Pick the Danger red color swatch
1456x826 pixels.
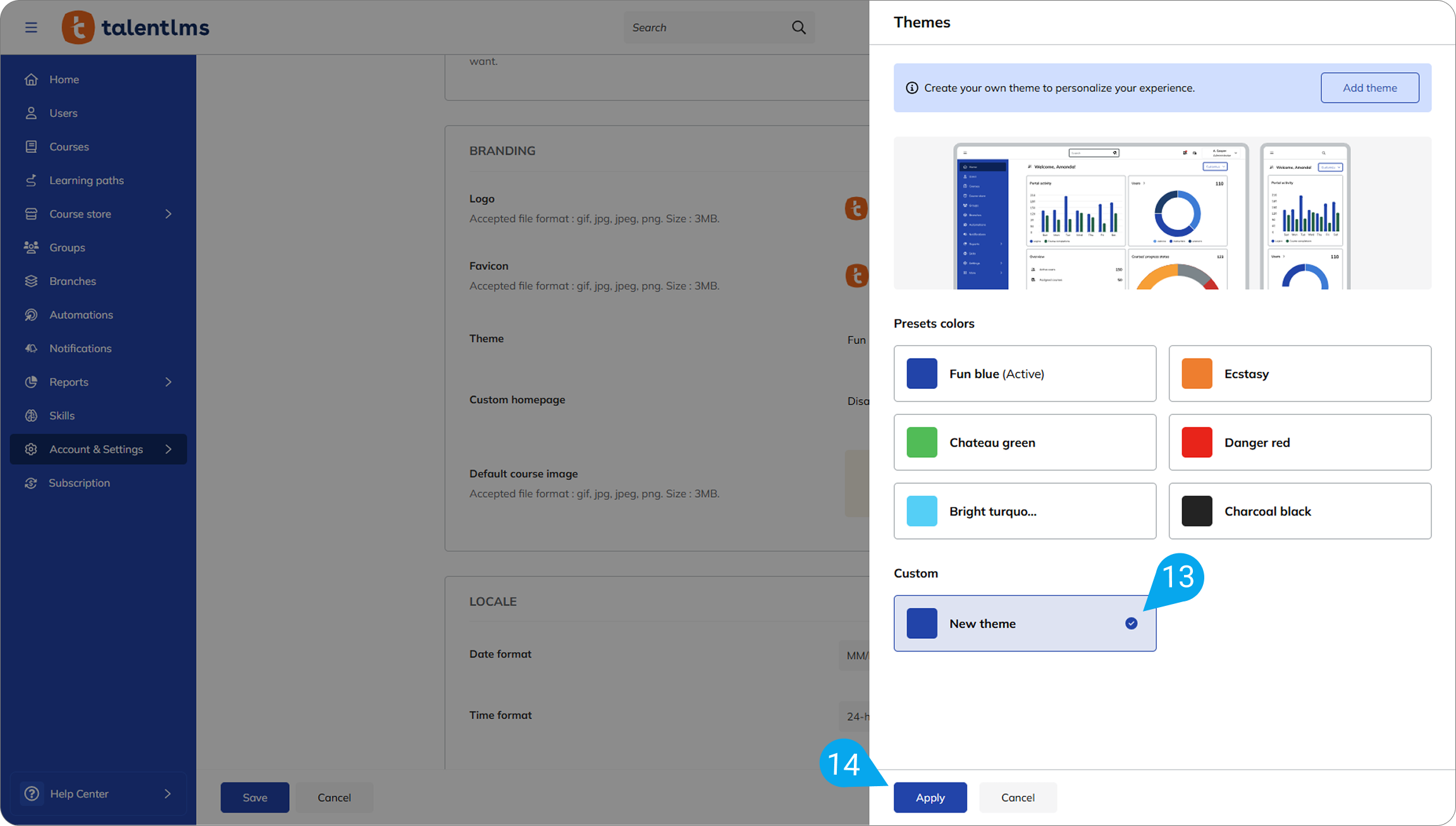click(x=1197, y=443)
